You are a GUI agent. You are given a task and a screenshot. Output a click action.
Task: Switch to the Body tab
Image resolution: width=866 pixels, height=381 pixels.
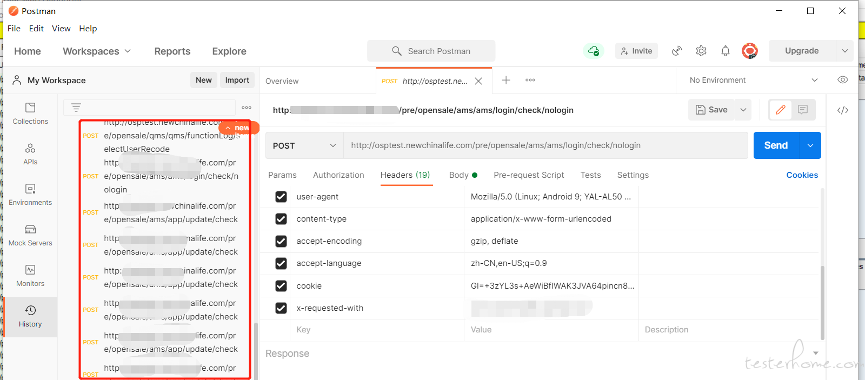tap(463, 175)
